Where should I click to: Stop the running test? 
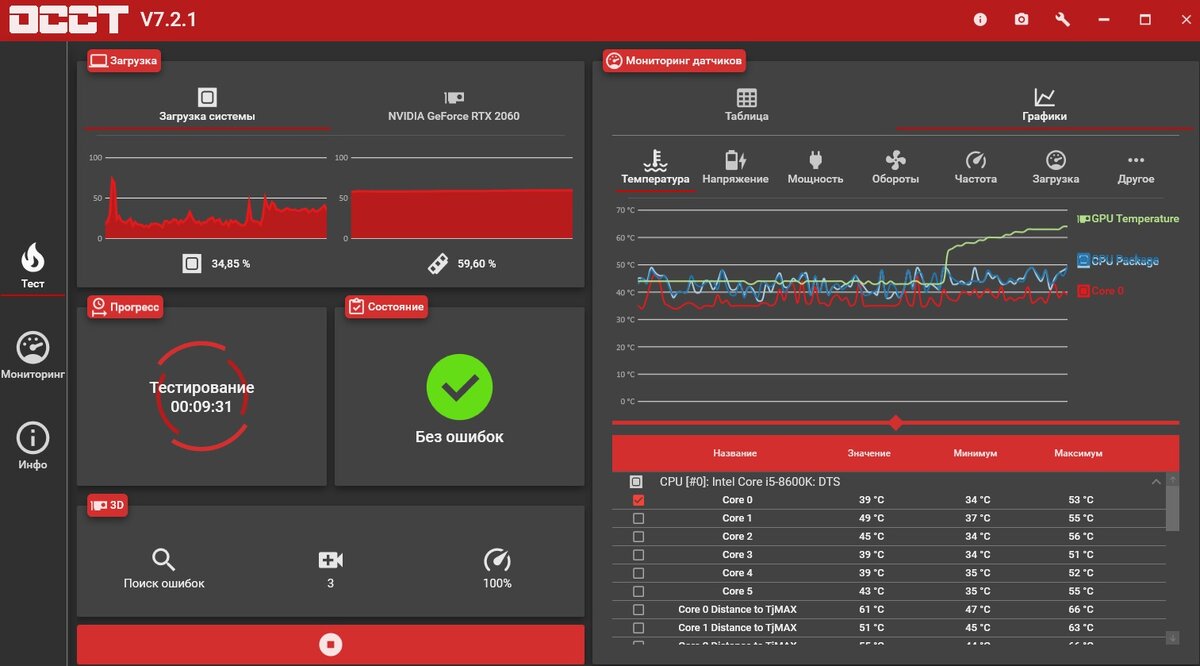pyautogui.click(x=331, y=645)
